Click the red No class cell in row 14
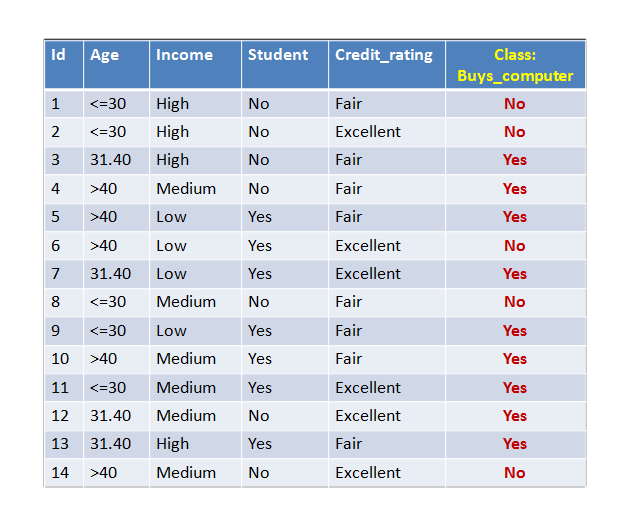The height and width of the screenshot is (526, 628). click(515, 473)
